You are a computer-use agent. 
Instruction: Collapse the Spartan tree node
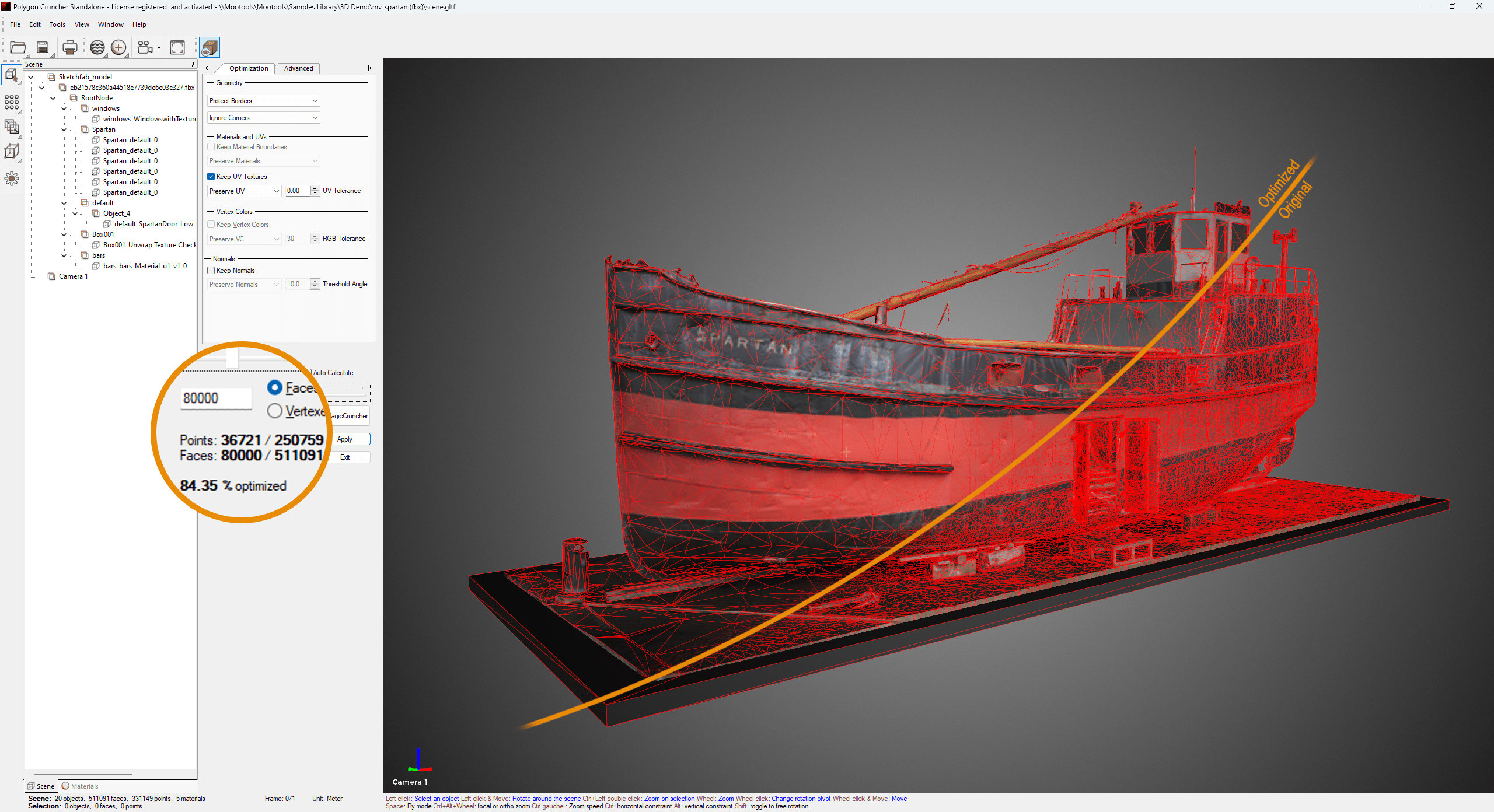pos(64,129)
